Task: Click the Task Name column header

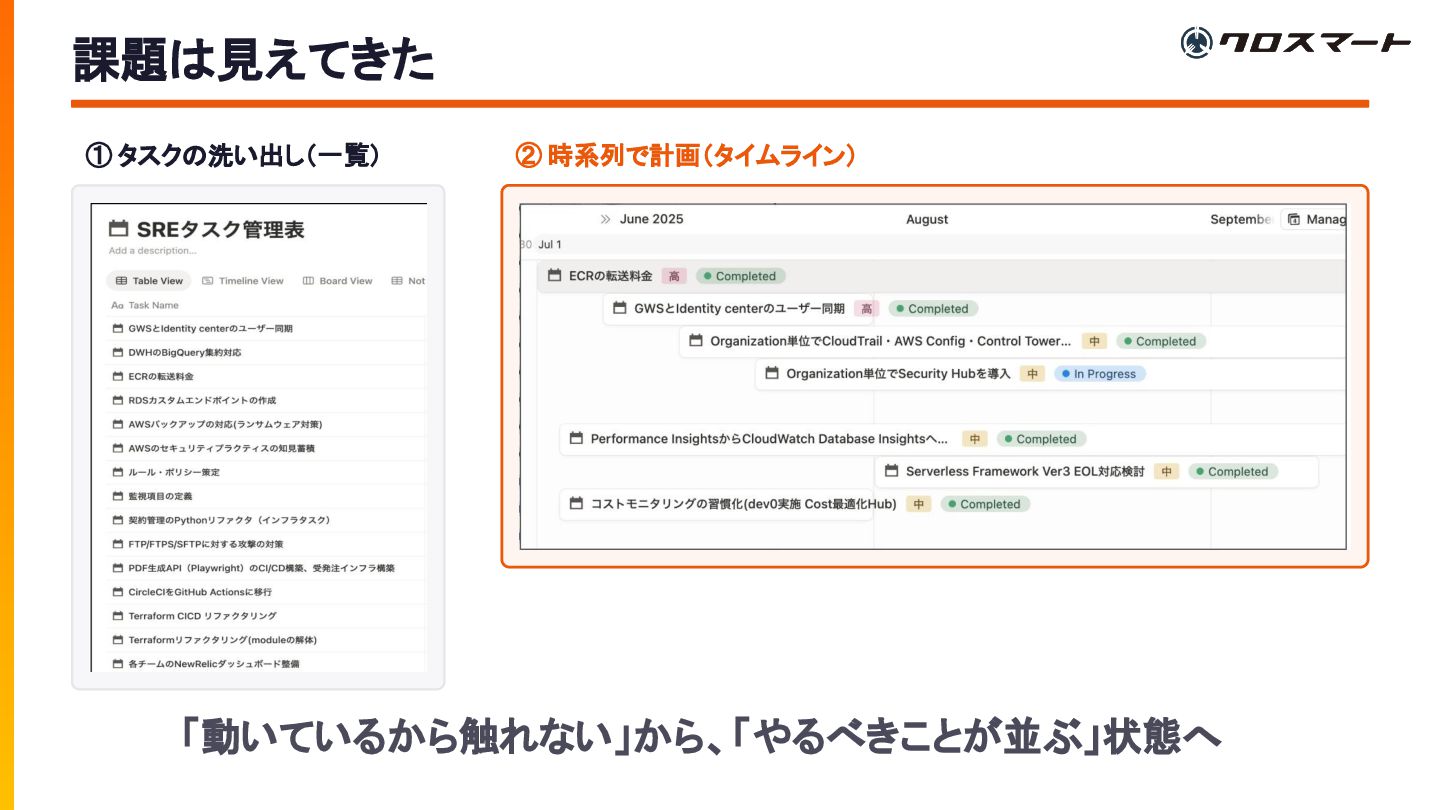Action: pos(153,305)
